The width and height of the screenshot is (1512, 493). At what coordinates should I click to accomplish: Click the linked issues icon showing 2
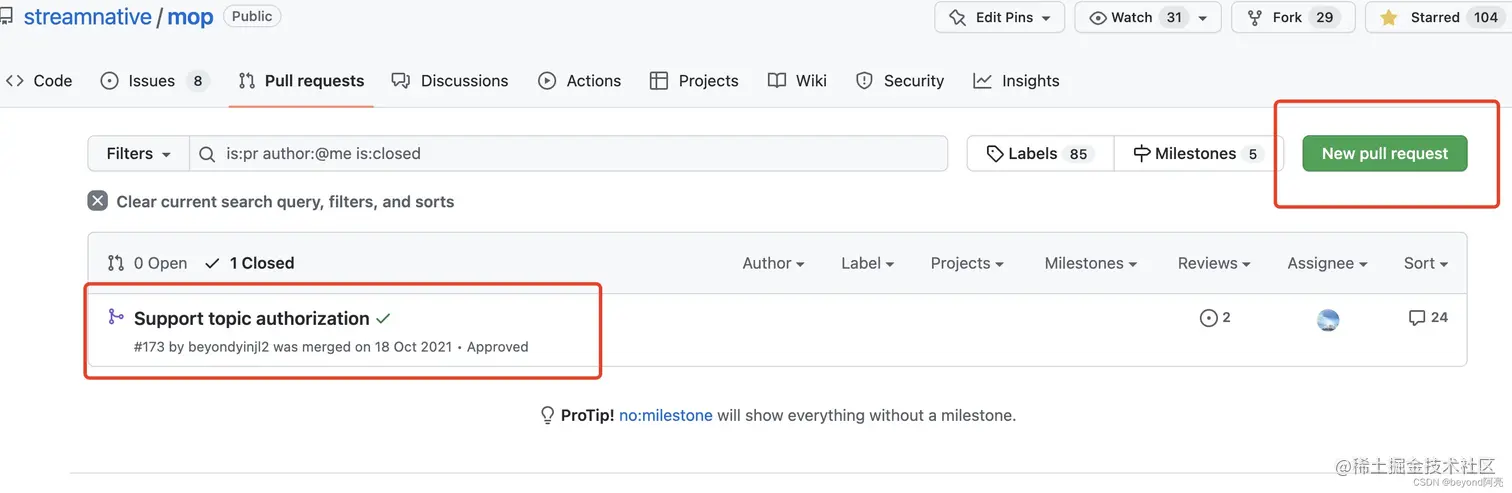[x=1209, y=318]
